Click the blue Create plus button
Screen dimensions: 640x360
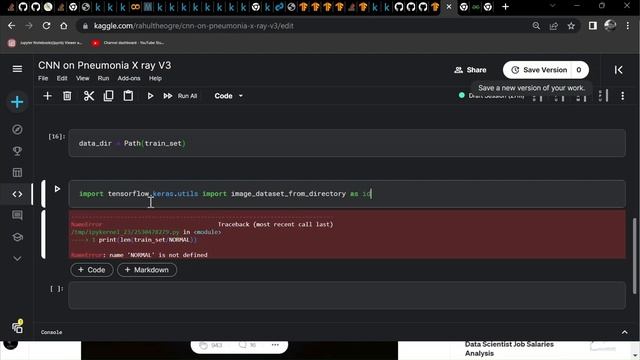click(x=17, y=102)
